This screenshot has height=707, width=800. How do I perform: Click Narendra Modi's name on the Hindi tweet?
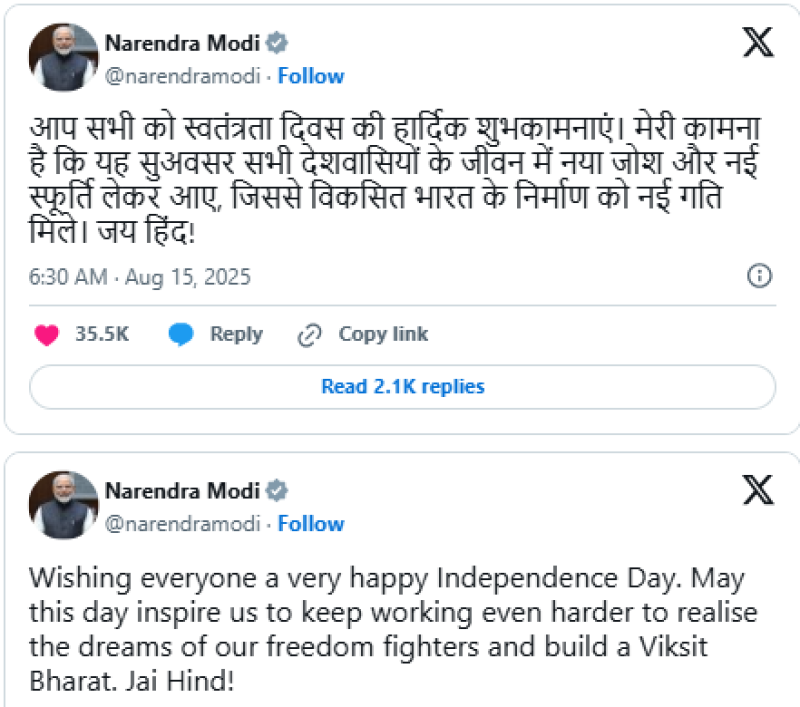pyautogui.click(x=185, y=43)
